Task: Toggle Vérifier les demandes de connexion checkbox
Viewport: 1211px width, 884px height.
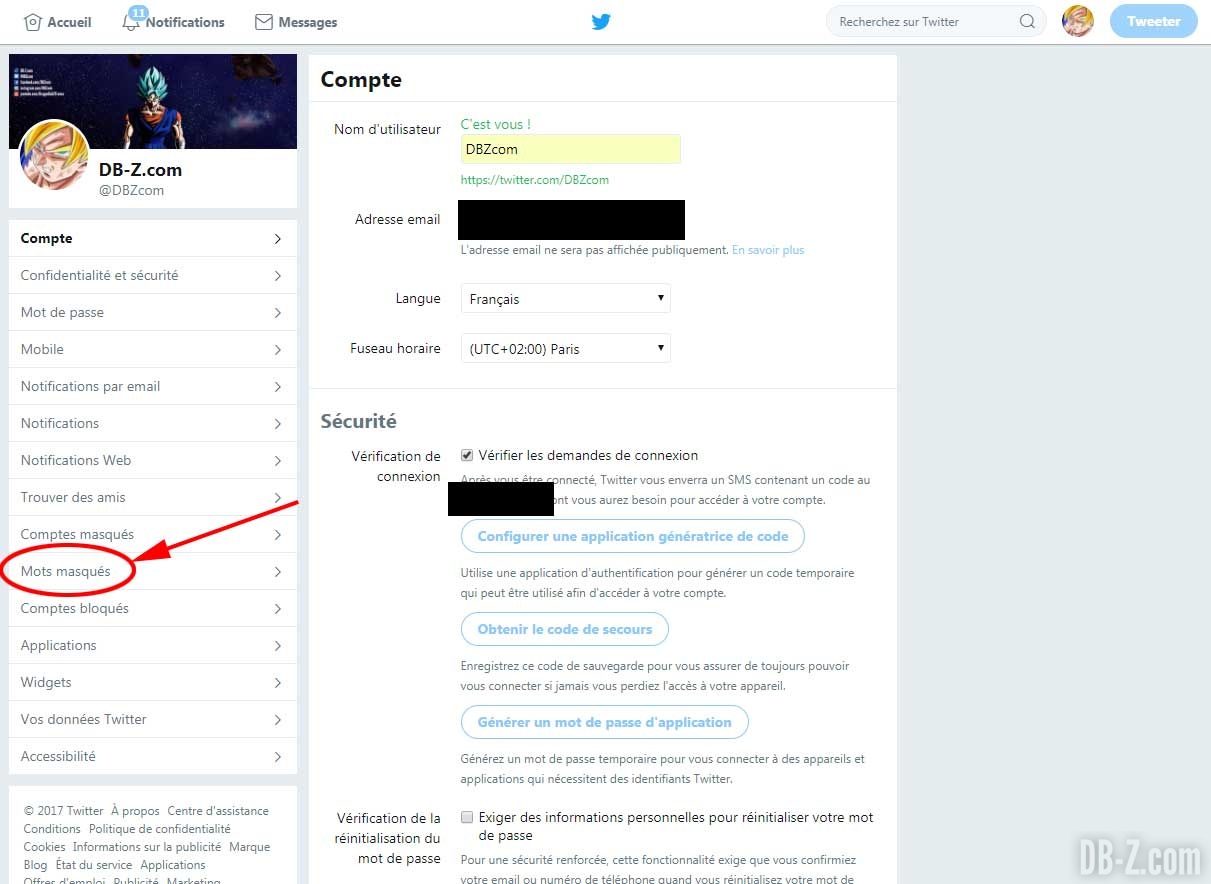Action: click(467, 456)
